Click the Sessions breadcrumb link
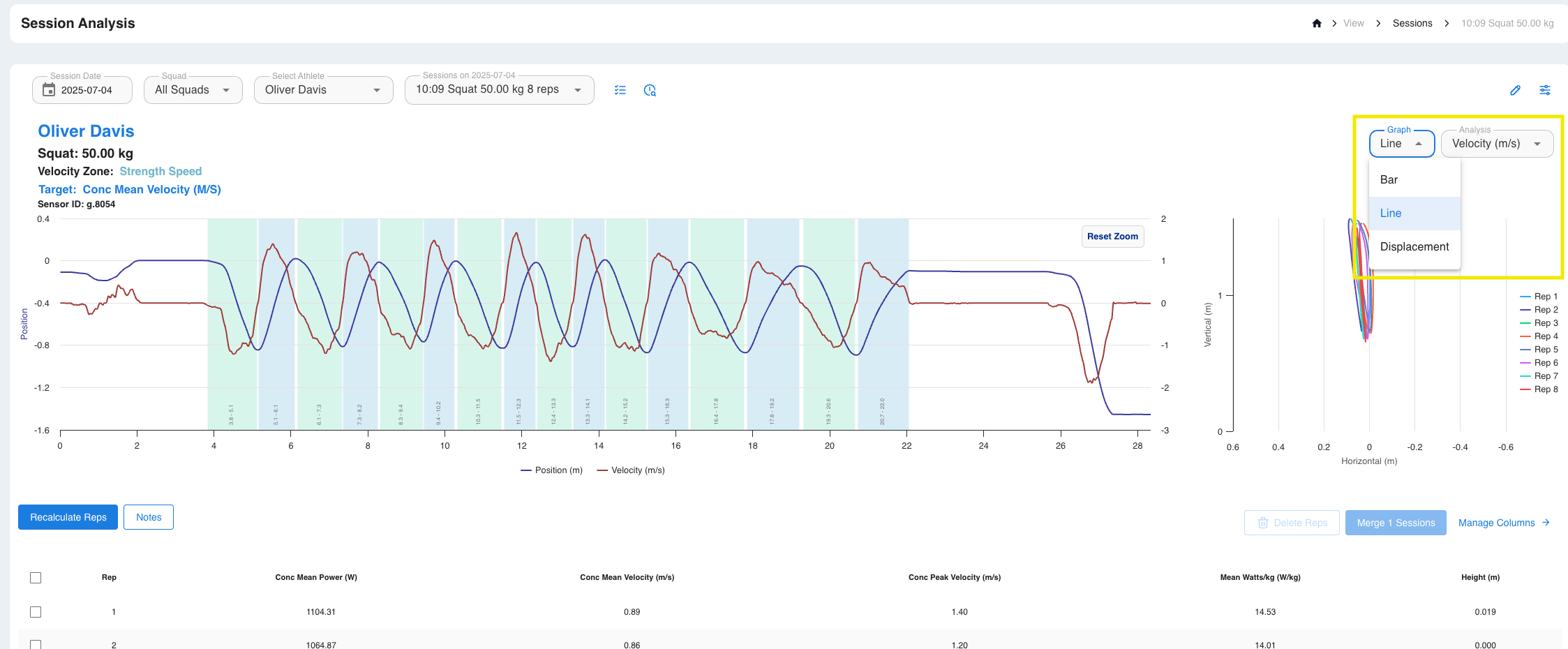The width and height of the screenshot is (1568, 649). [1412, 23]
